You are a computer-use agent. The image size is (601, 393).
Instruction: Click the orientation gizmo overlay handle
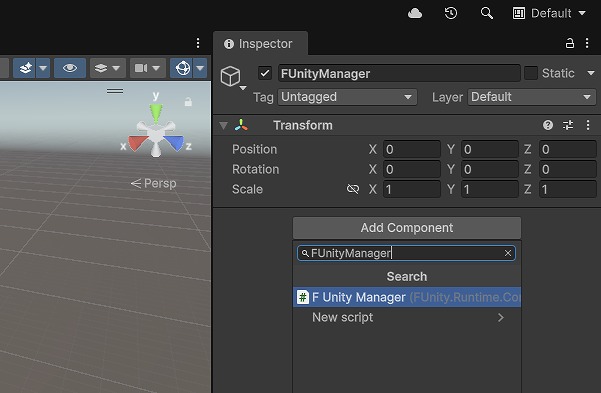coord(115,91)
